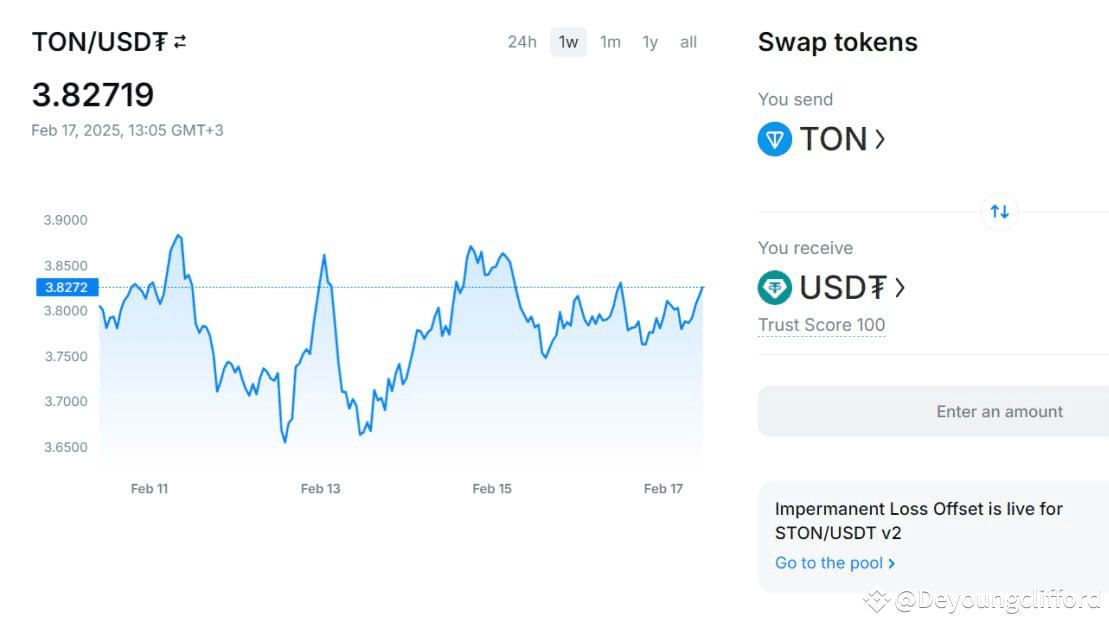Click the TON token name in You send

click(x=833, y=139)
